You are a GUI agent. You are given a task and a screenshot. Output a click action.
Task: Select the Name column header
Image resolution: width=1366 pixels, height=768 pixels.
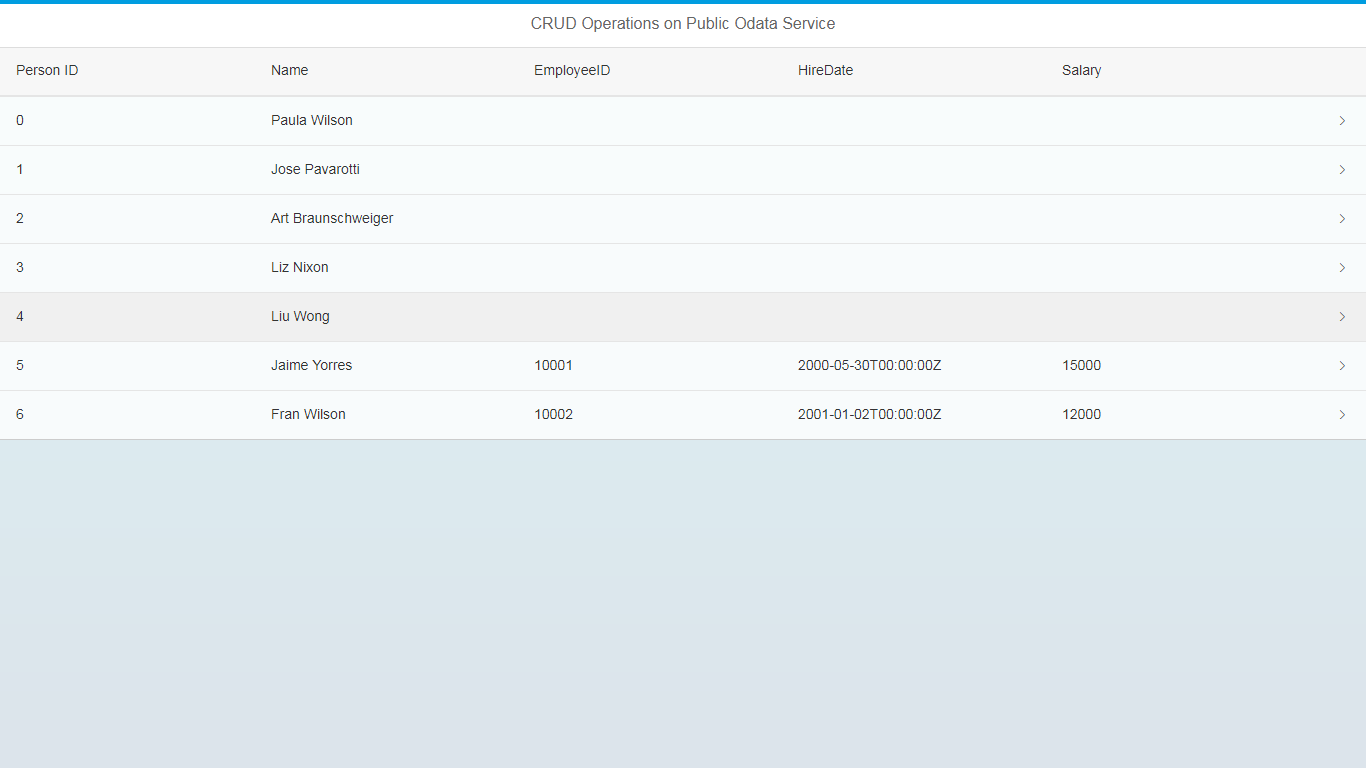[289, 70]
